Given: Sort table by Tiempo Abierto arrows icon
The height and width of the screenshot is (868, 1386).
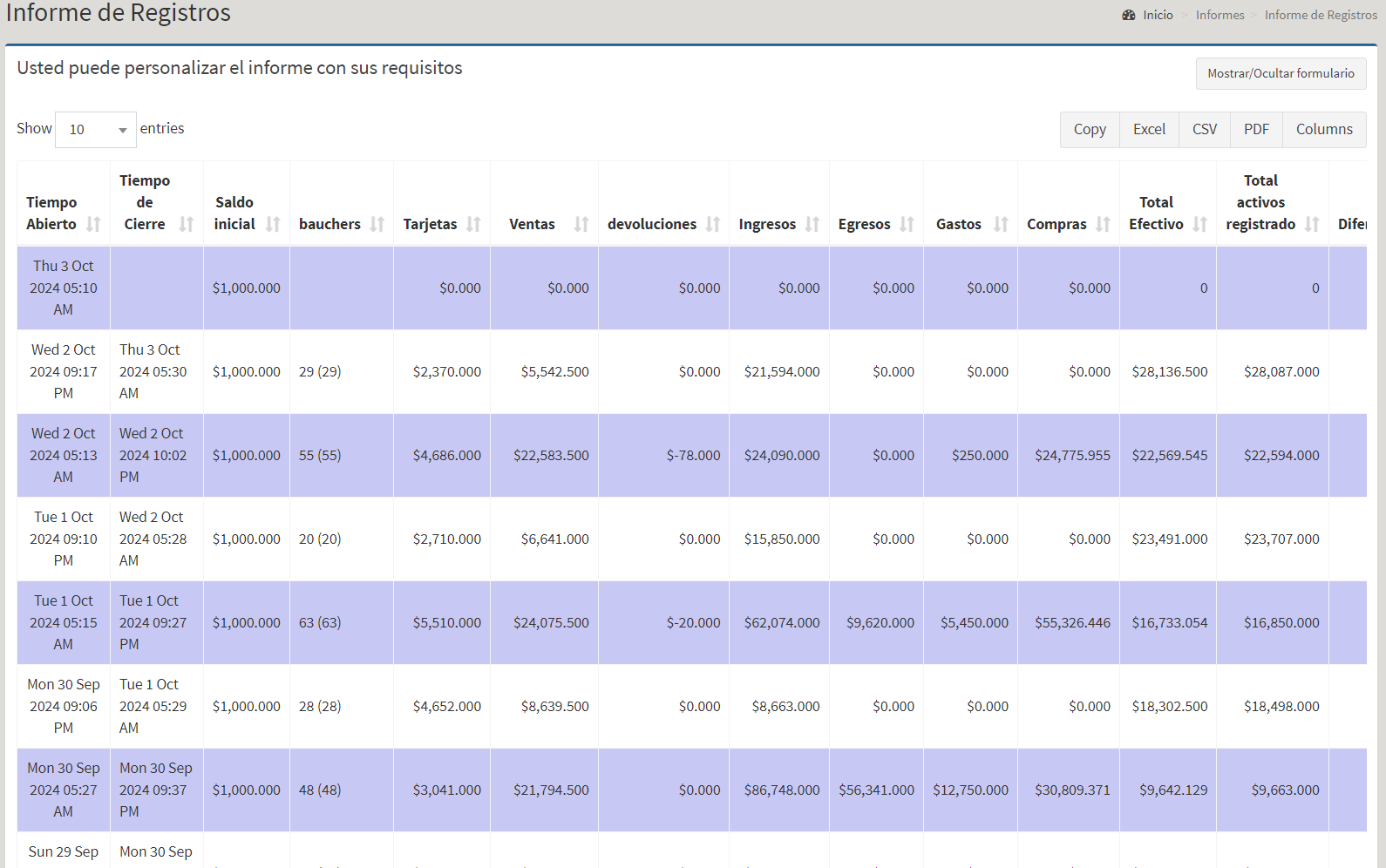Looking at the screenshot, I should click(93, 224).
